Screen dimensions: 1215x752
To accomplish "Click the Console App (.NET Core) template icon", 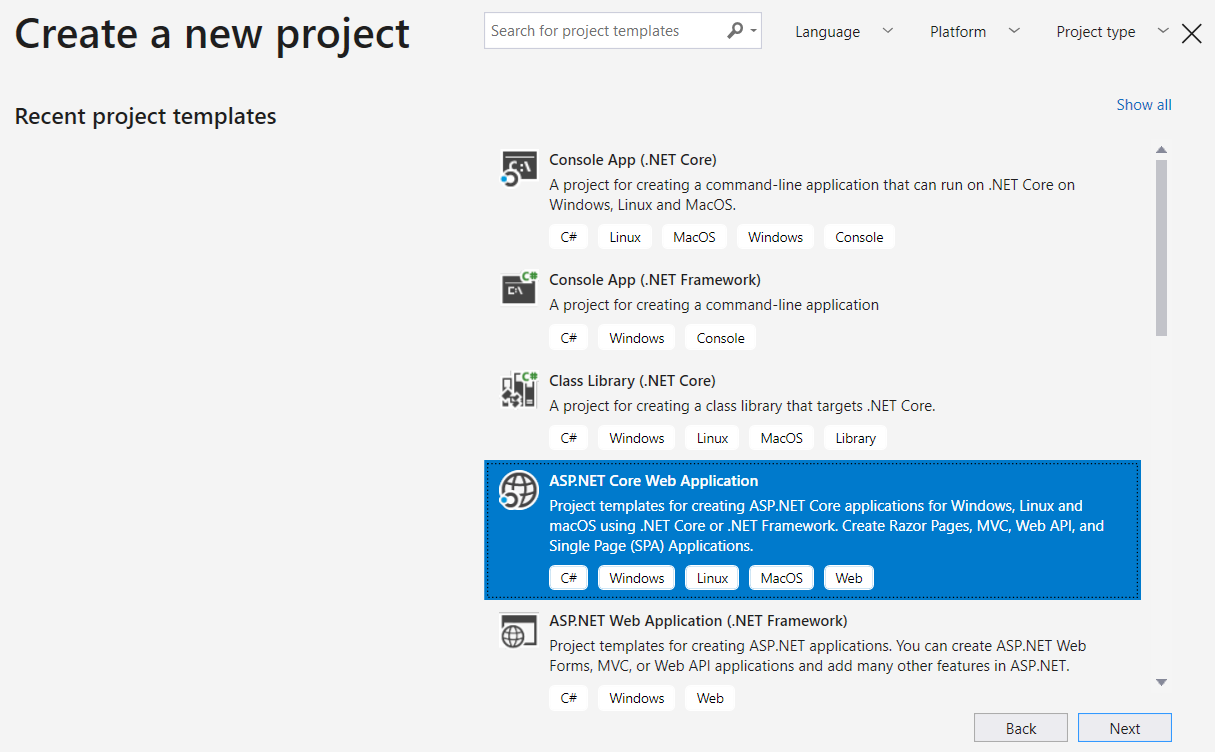I will click(x=519, y=169).
